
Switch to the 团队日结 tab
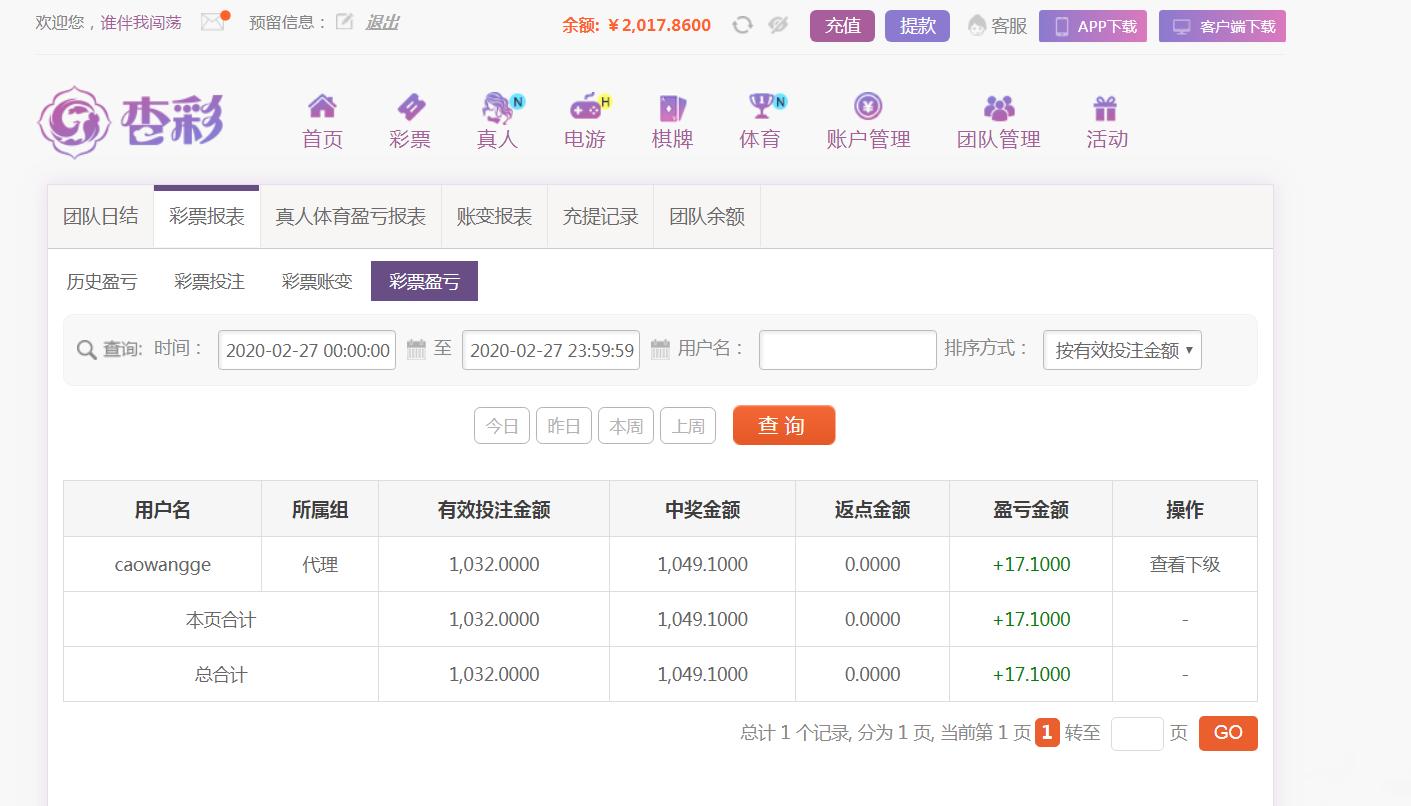coord(101,216)
